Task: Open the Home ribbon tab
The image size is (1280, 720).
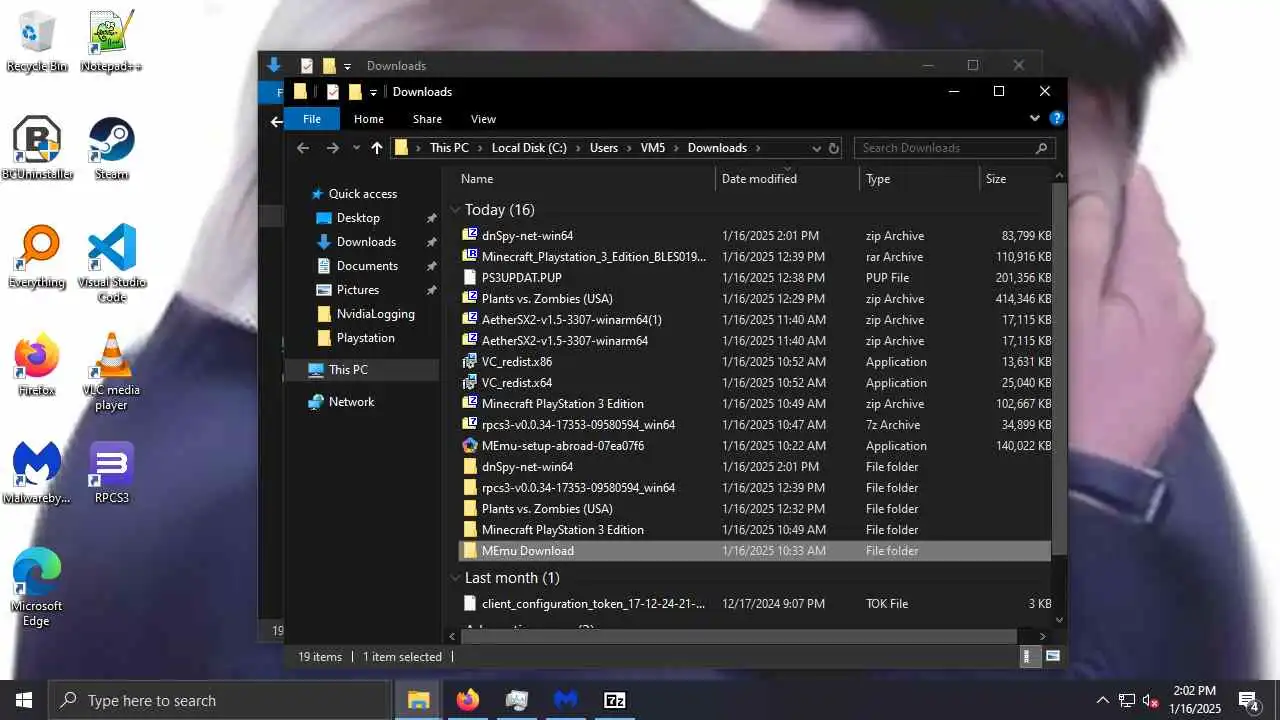Action: (x=369, y=119)
